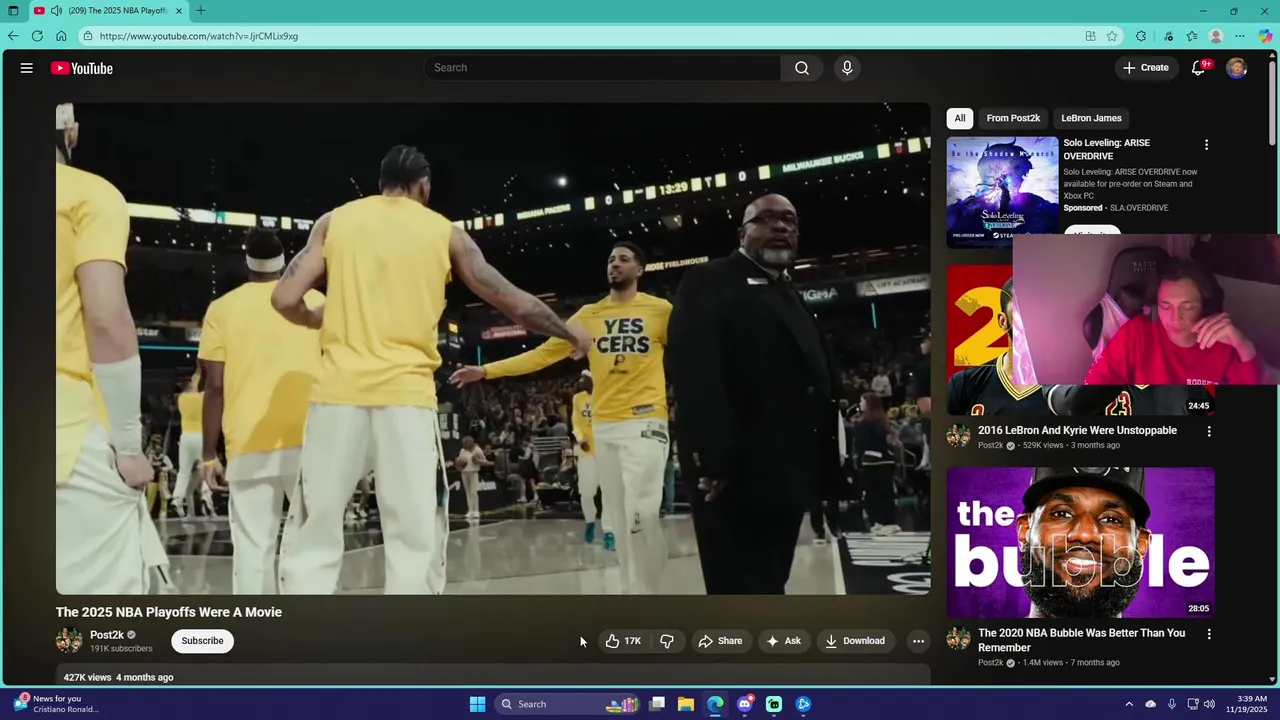
Task: Open browser home page icon
Action: coord(61,36)
